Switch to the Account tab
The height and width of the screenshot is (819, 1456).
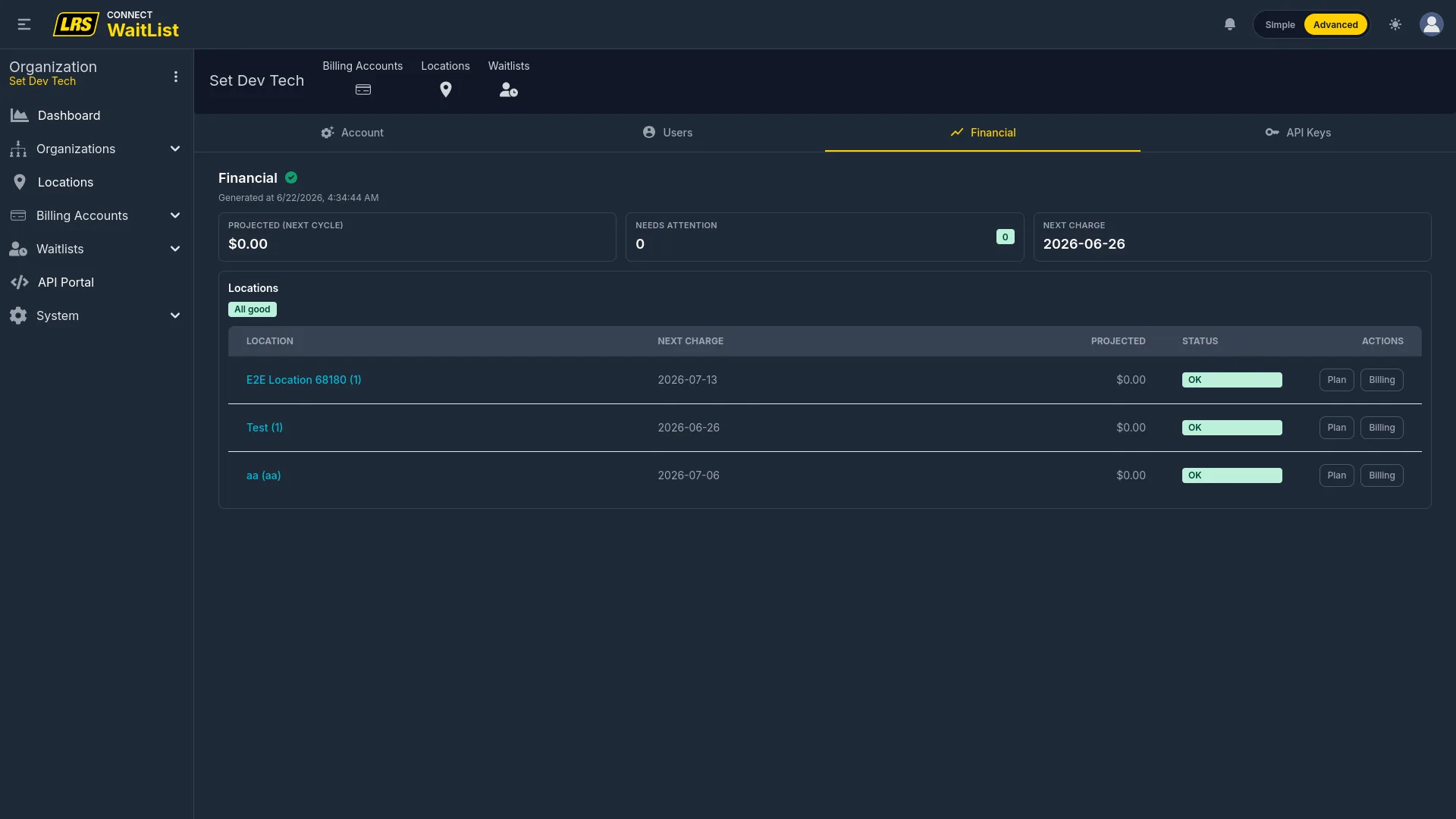click(352, 133)
